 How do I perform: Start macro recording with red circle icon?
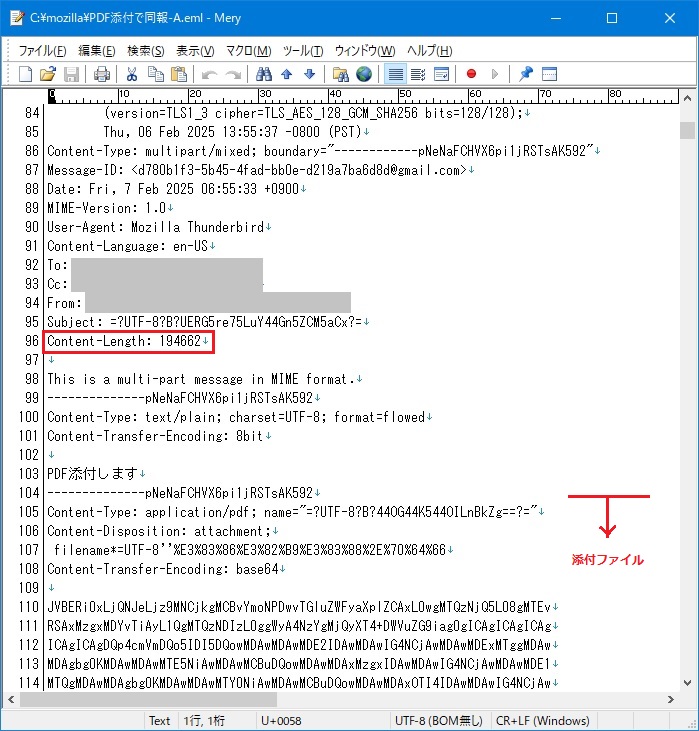(x=471, y=74)
